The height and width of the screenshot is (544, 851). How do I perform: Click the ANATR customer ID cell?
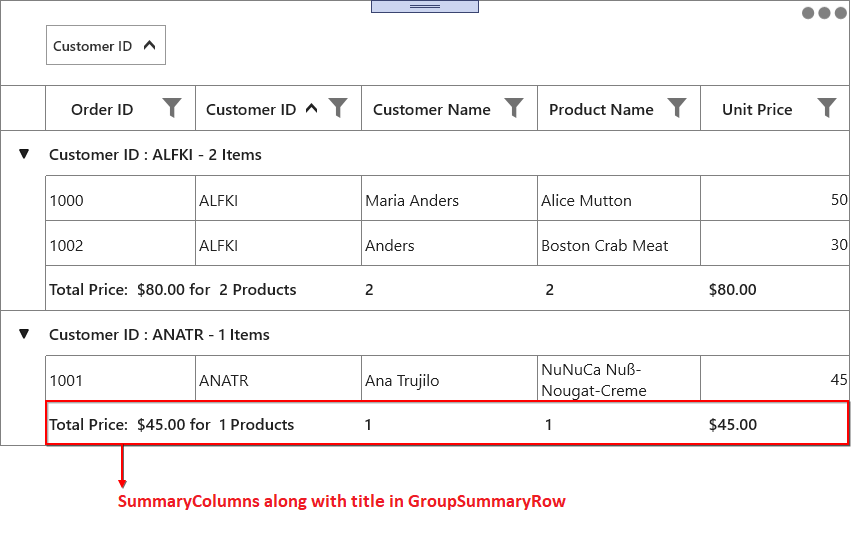[278, 378]
